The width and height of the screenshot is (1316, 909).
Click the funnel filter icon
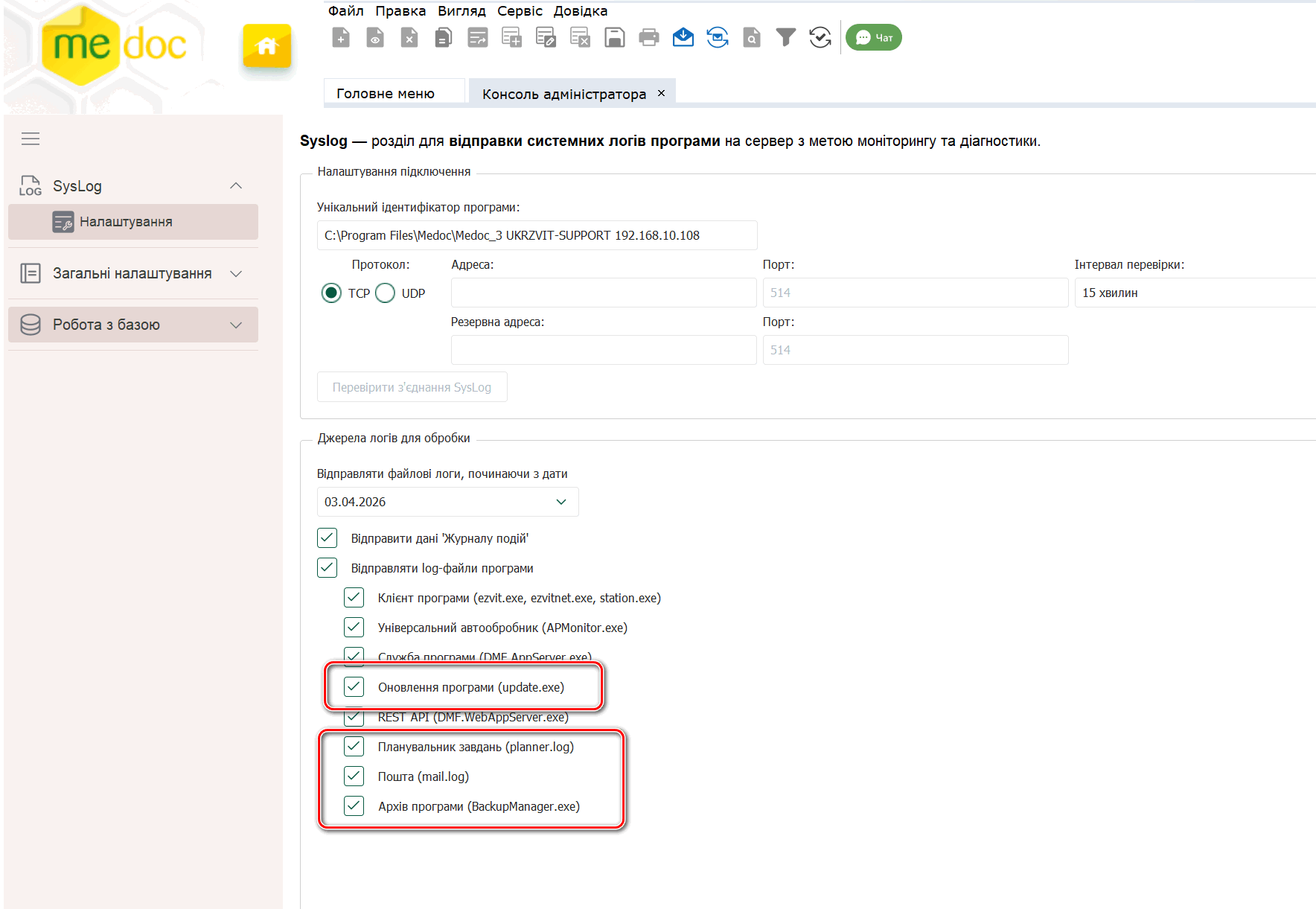point(785,37)
